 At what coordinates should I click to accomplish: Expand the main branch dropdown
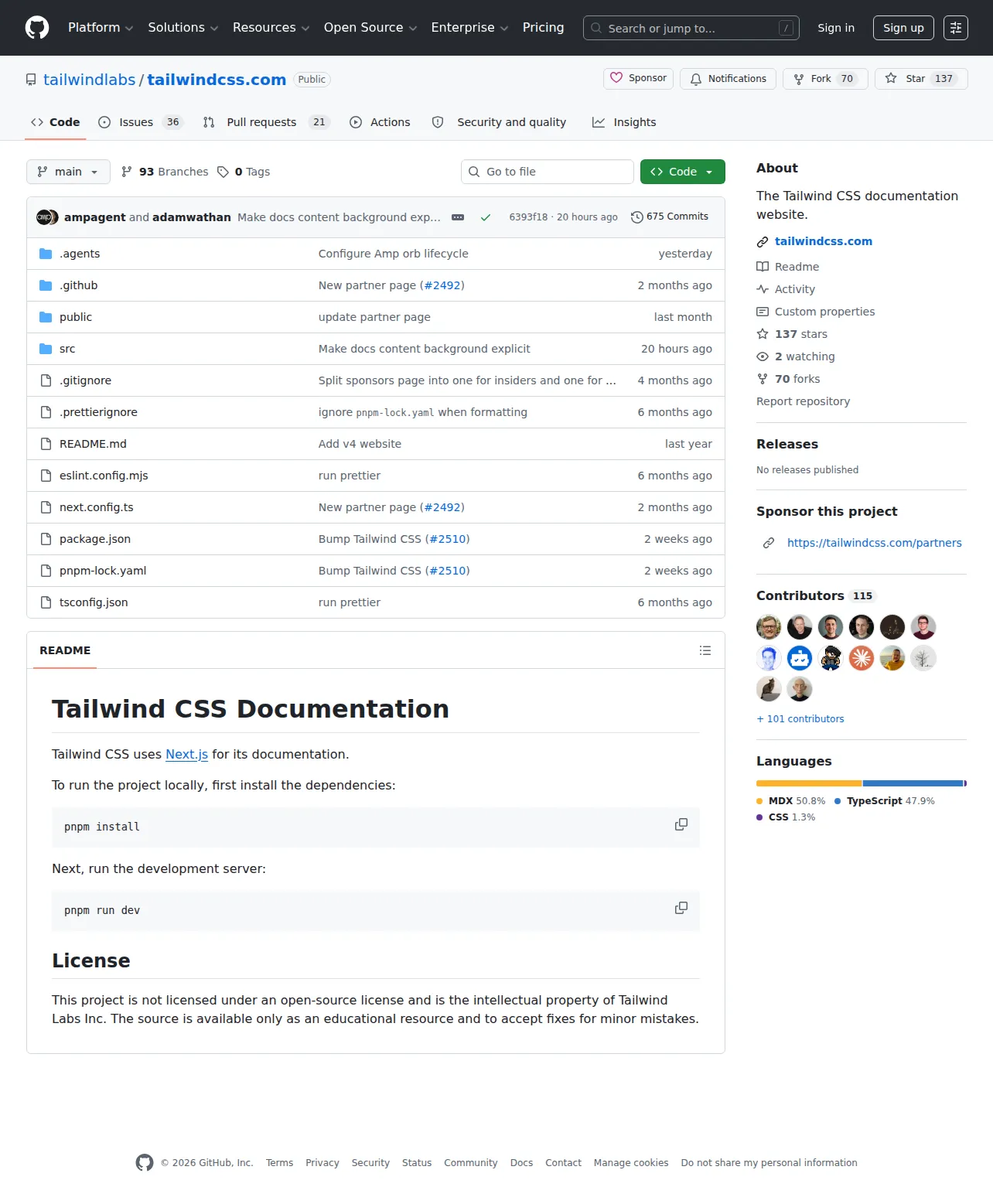pyautogui.click(x=68, y=172)
